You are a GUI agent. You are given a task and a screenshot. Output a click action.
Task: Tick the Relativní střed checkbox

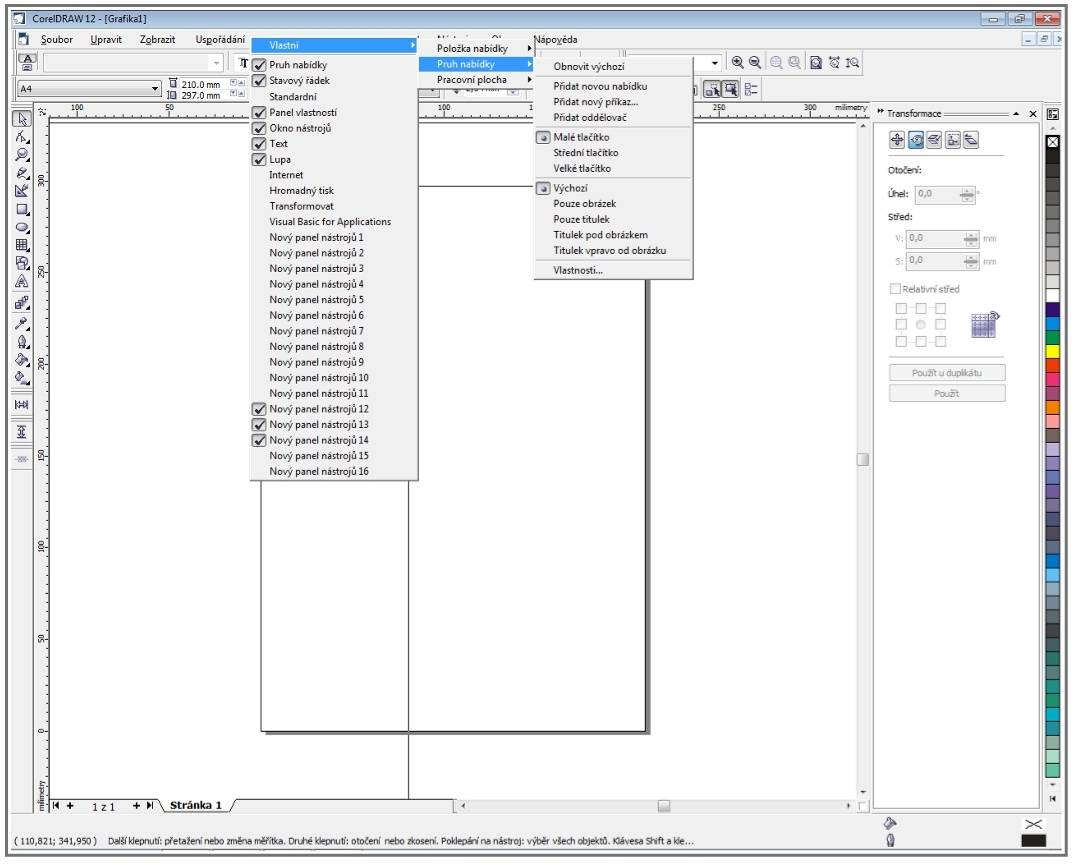[x=895, y=289]
